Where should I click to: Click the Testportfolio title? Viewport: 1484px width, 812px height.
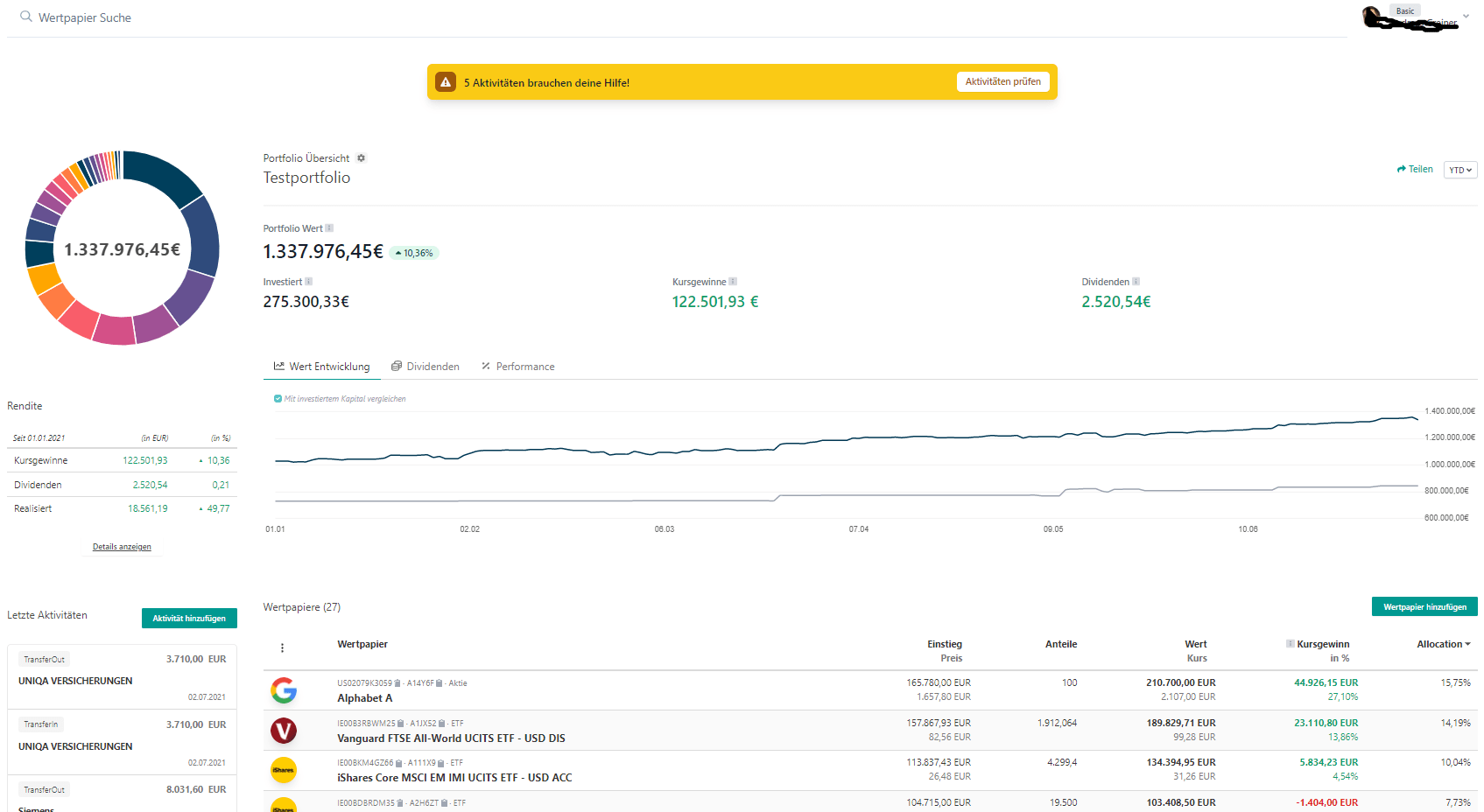pyautogui.click(x=306, y=178)
